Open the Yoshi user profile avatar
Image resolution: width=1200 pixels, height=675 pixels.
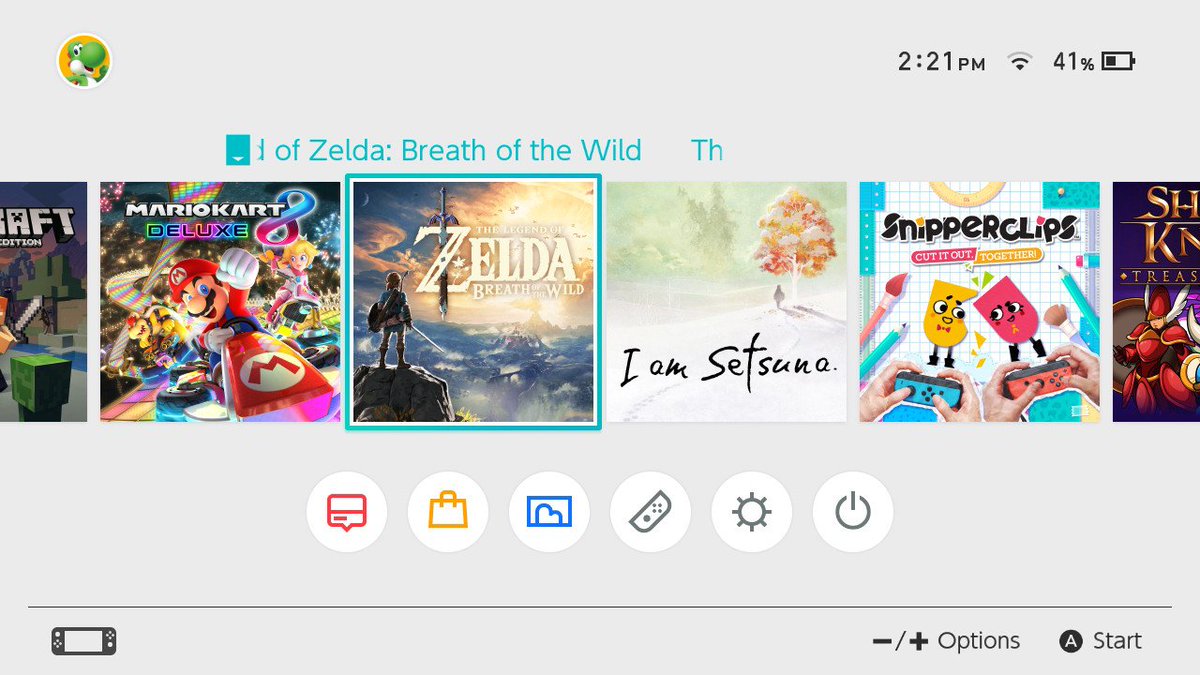[84, 61]
